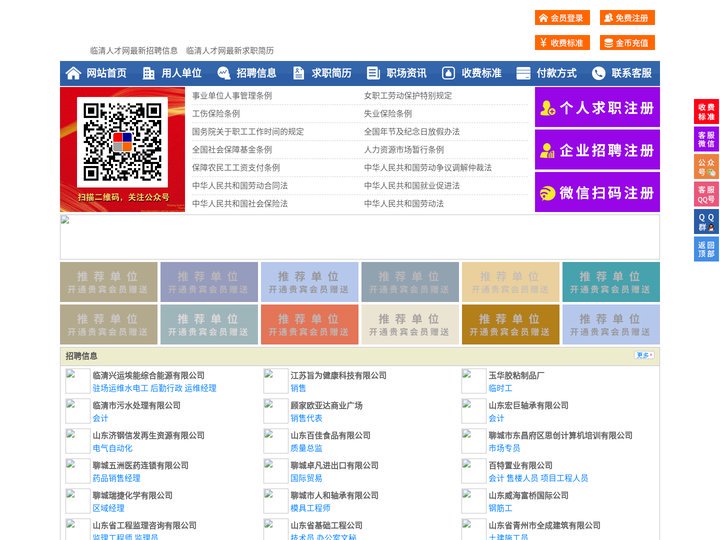Open the QQ群 floating sidebar icon

click(706, 222)
